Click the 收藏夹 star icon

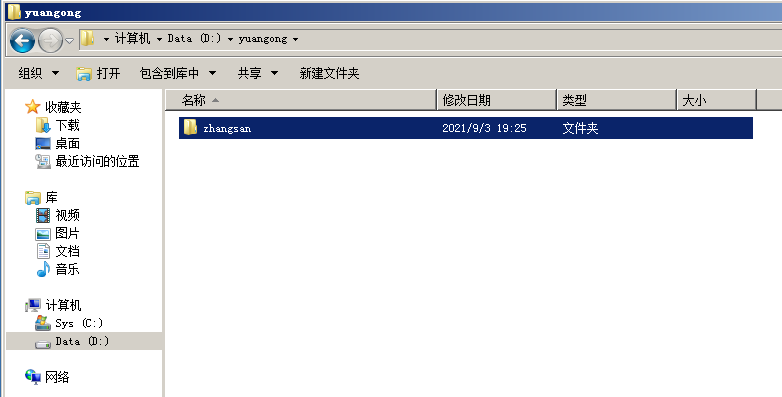[x=32, y=106]
